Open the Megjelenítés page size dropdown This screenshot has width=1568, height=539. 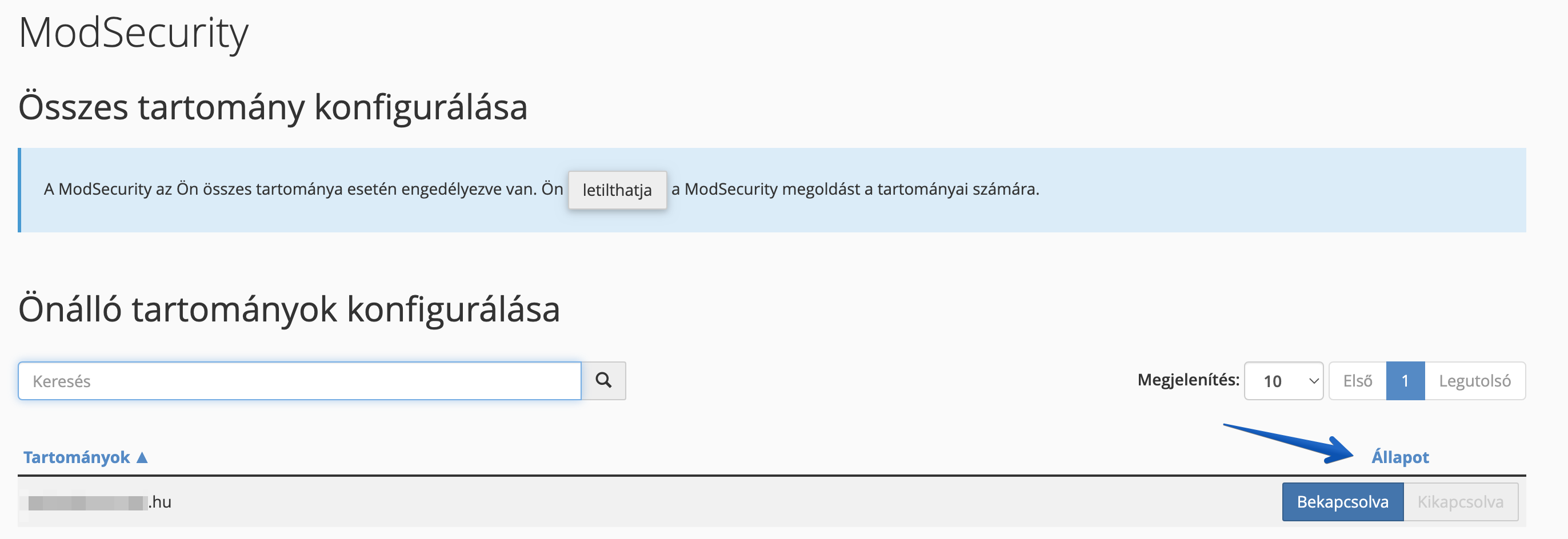1283,381
